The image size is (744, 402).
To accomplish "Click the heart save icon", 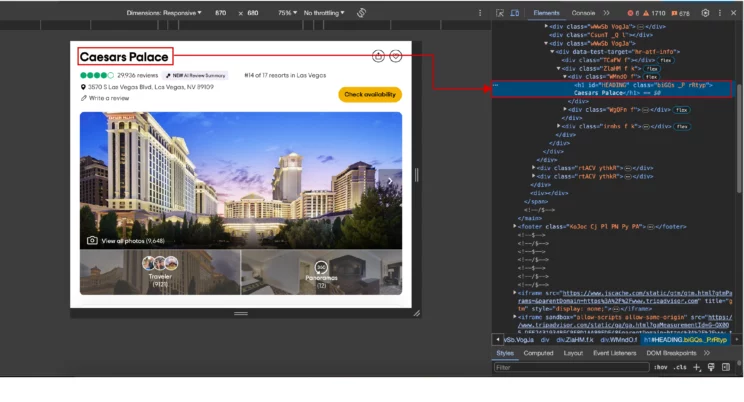I will (396, 56).
